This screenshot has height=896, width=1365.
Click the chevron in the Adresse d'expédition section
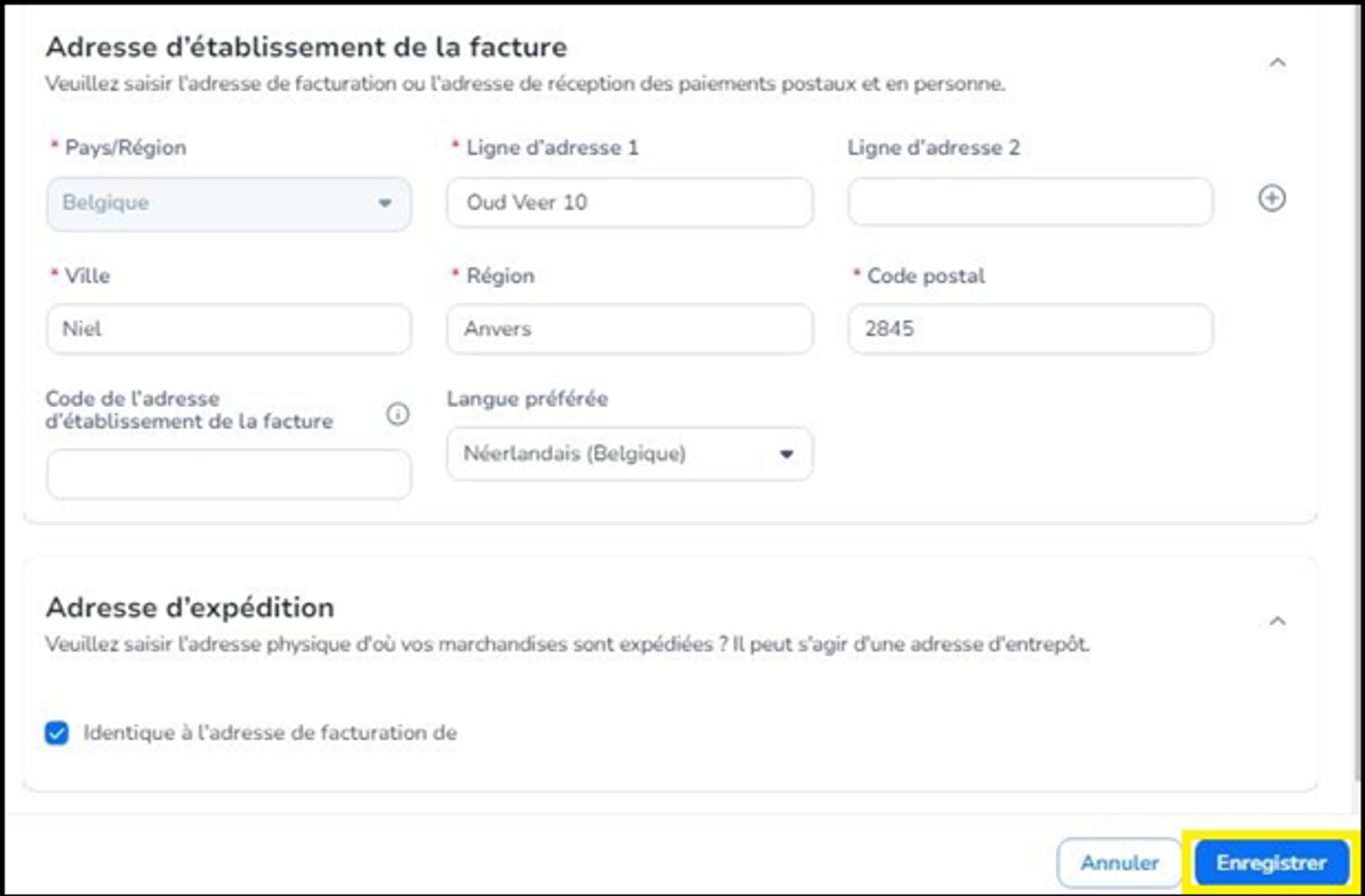(1278, 622)
